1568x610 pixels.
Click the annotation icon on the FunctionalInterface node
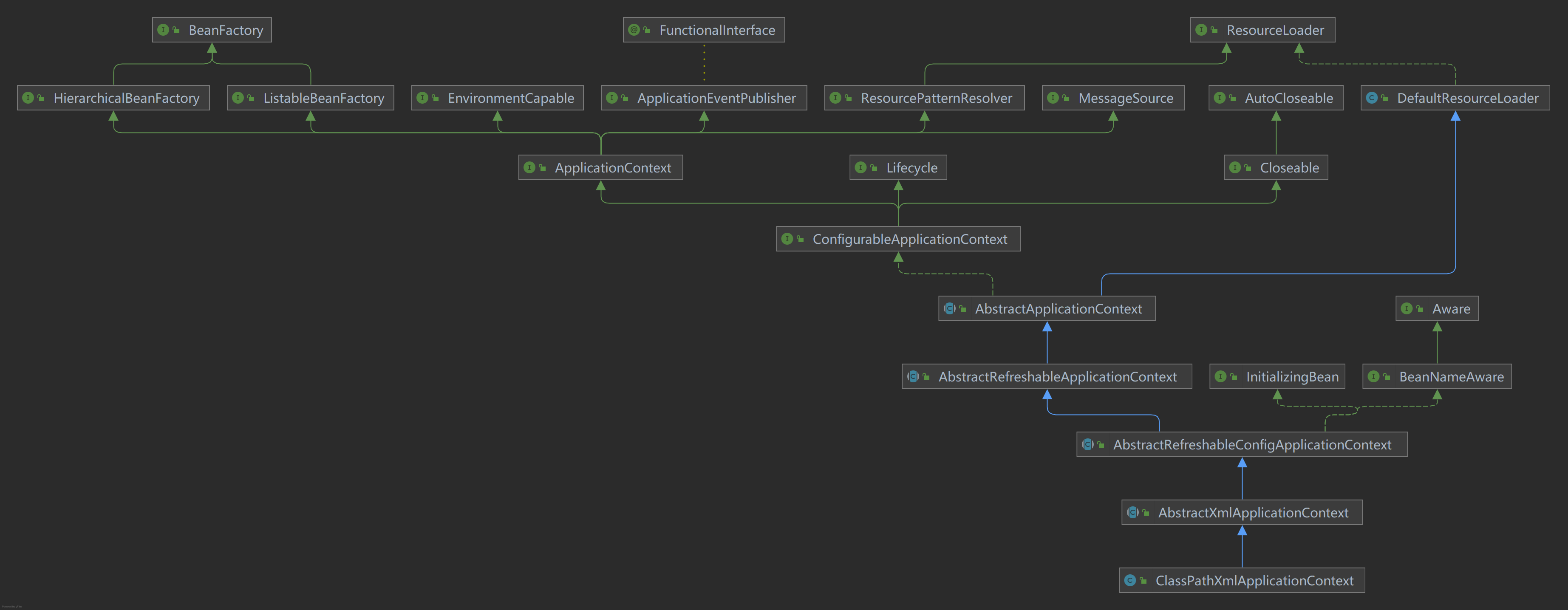pos(634,30)
